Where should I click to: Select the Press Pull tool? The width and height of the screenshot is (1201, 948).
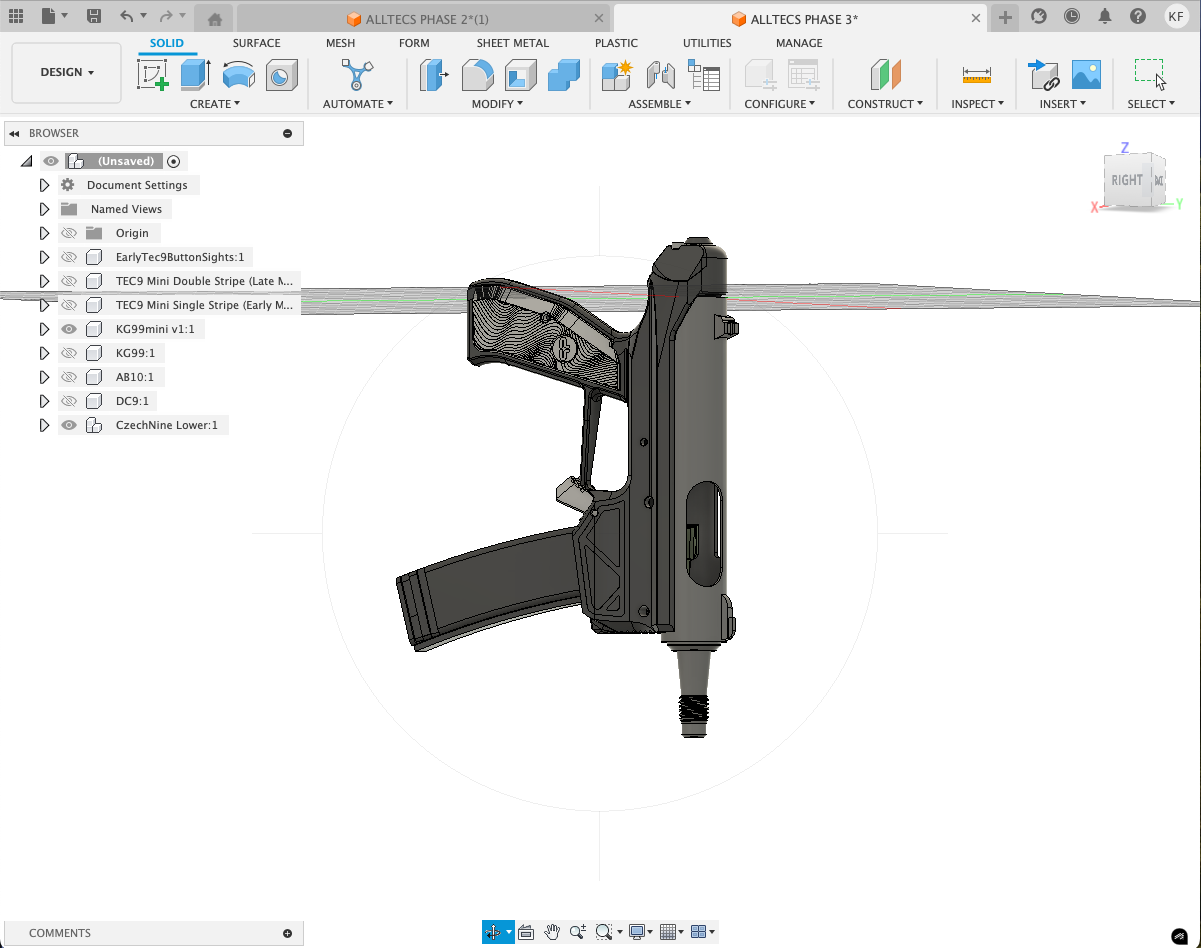click(x=435, y=75)
